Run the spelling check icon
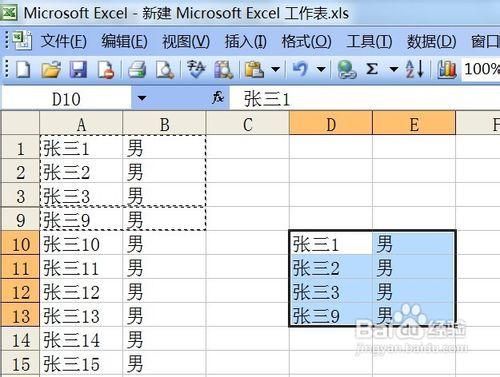 [196, 69]
